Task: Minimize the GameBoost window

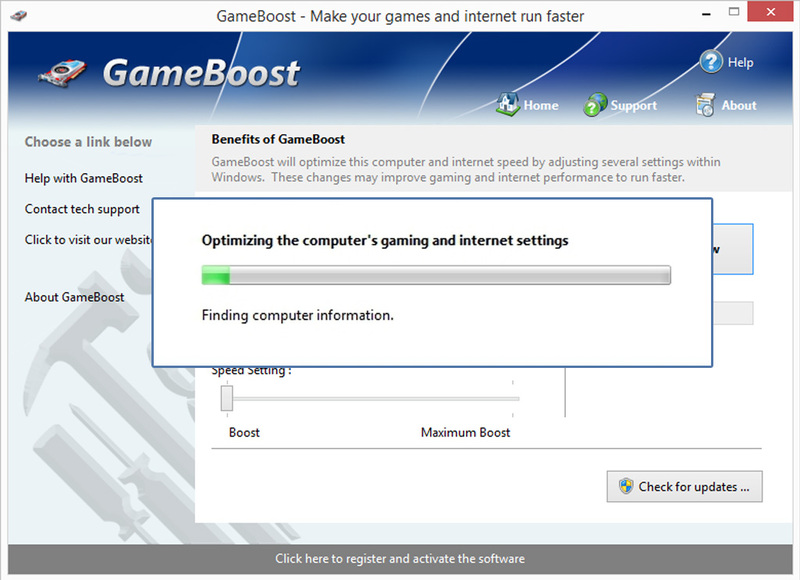Action: click(x=706, y=14)
